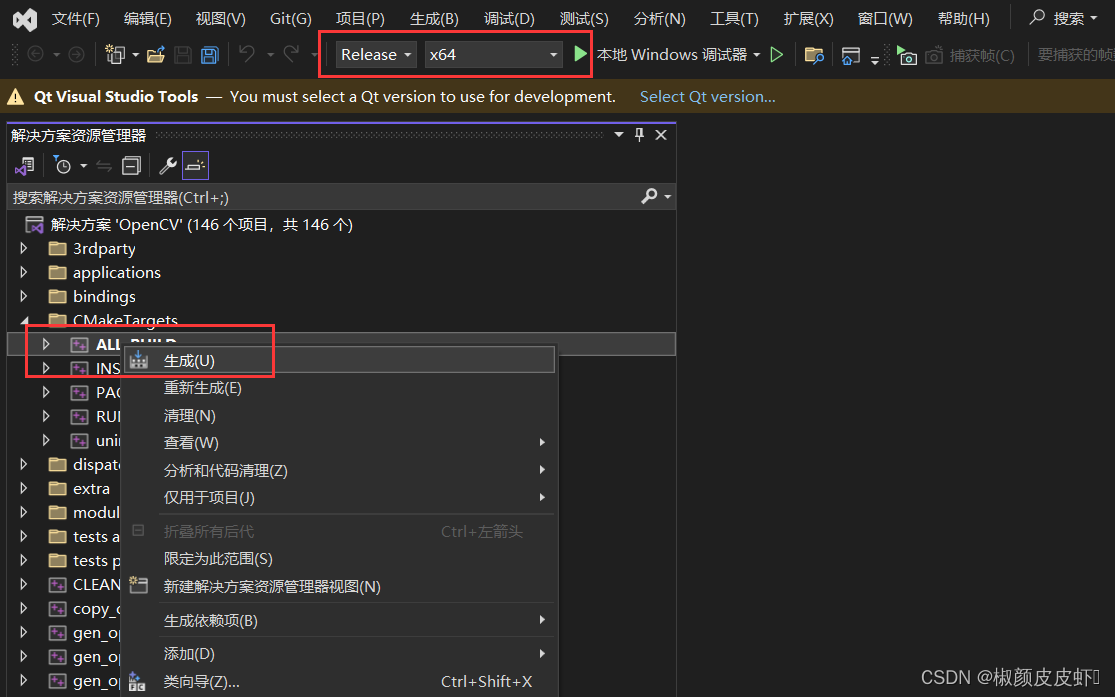Click the open file folder icon
The width and height of the screenshot is (1115, 697).
(x=156, y=55)
